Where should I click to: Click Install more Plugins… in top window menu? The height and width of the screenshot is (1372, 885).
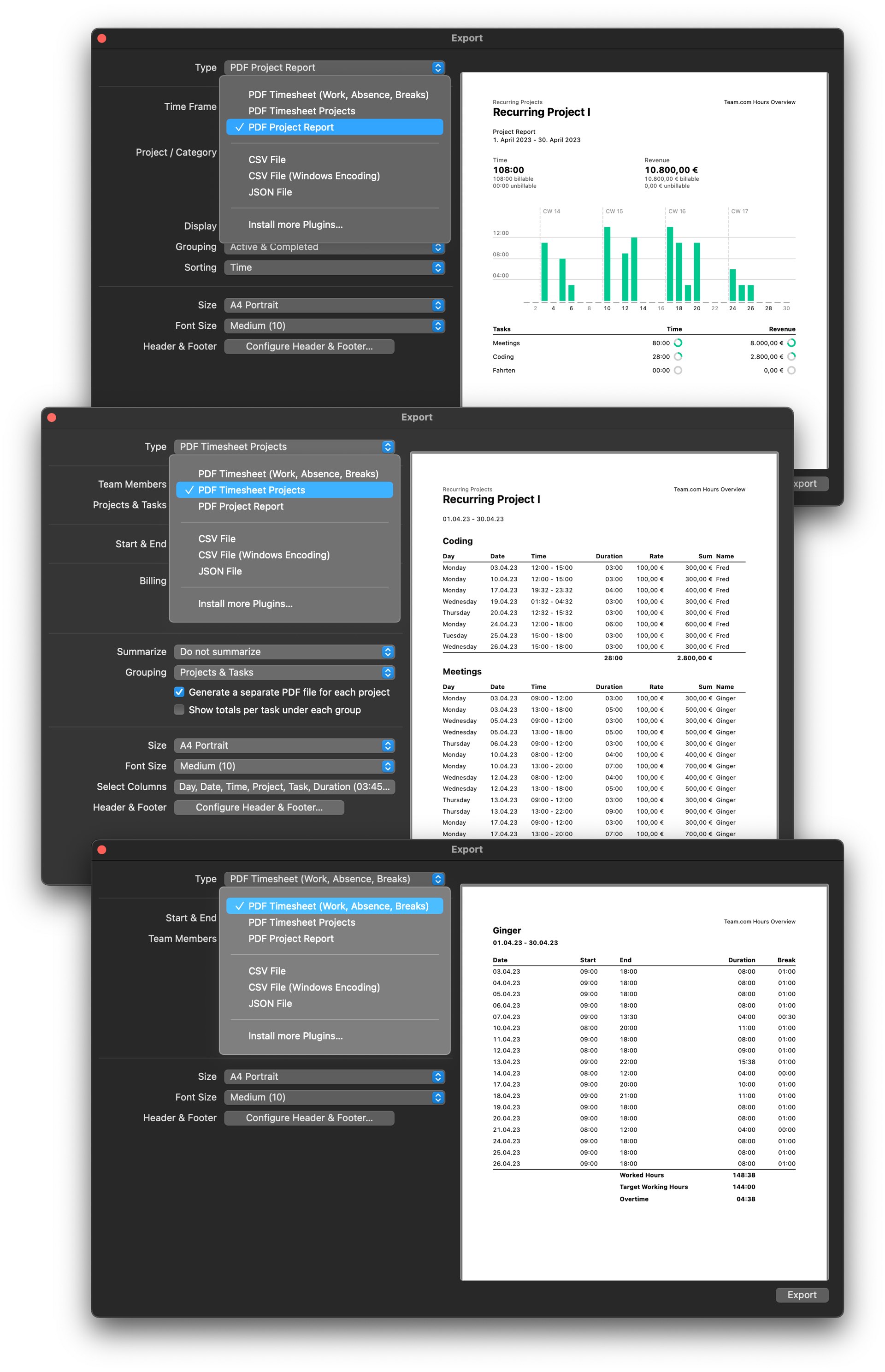[335, 225]
